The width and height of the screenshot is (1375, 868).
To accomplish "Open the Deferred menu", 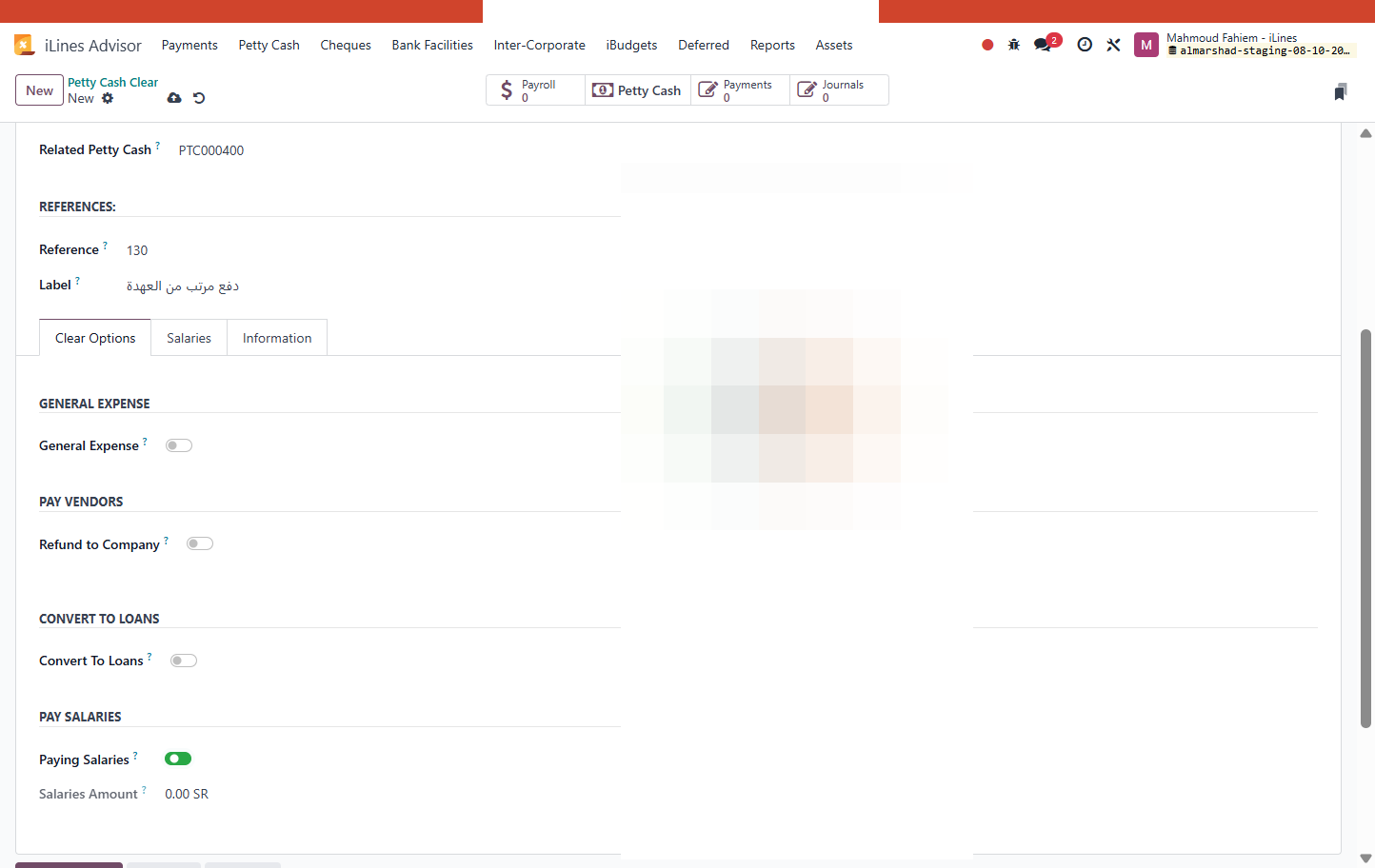I will (704, 45).
